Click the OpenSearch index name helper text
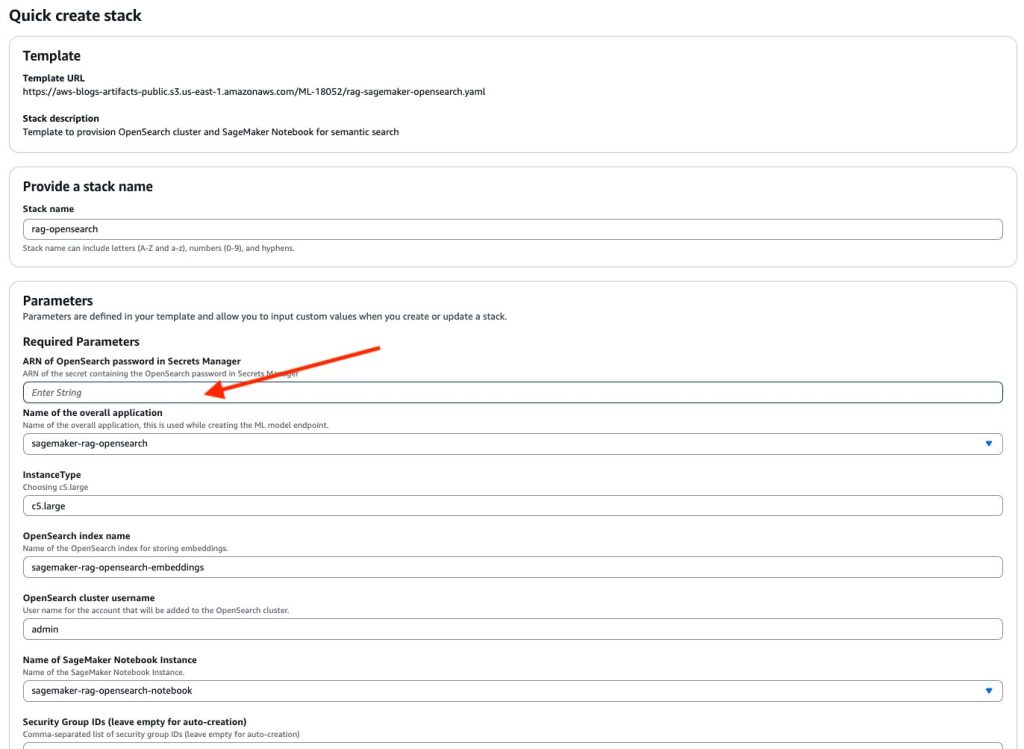Image resolution: width=1024 pixels, height=749 pixels. (125, 549)
